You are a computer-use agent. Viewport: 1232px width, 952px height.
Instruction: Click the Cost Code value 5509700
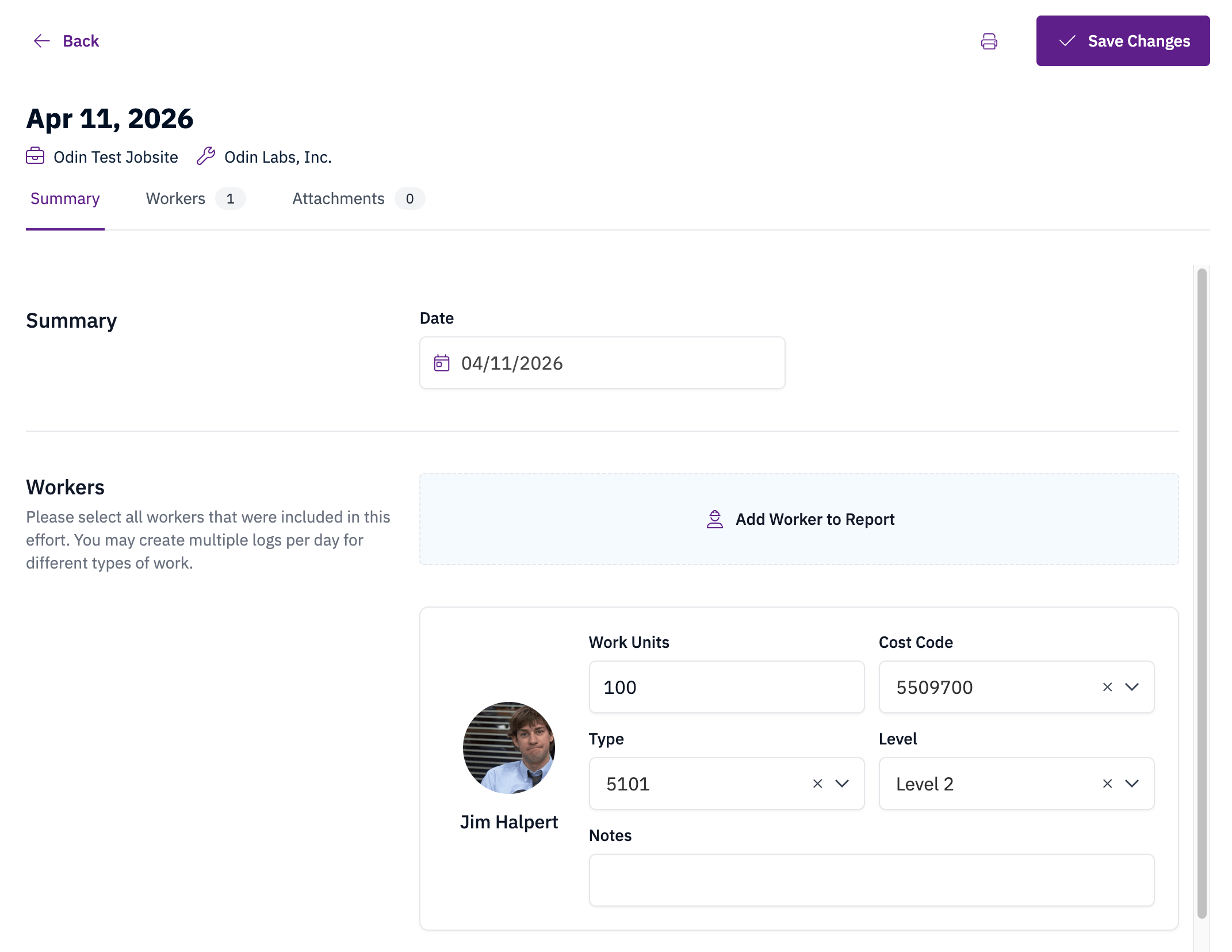click(935, 687)
